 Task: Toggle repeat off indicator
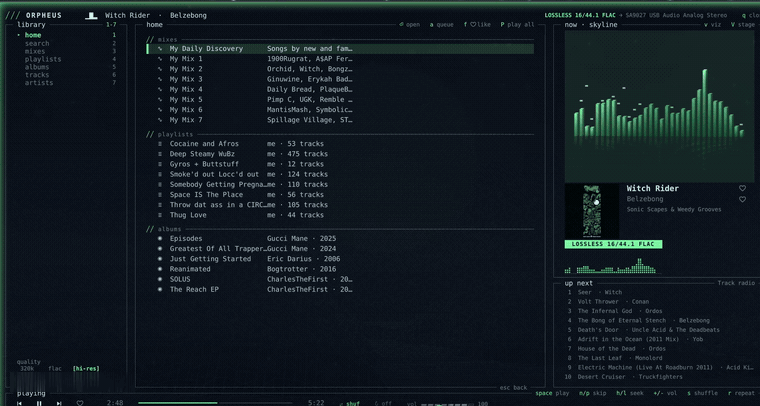pos(383,403)
